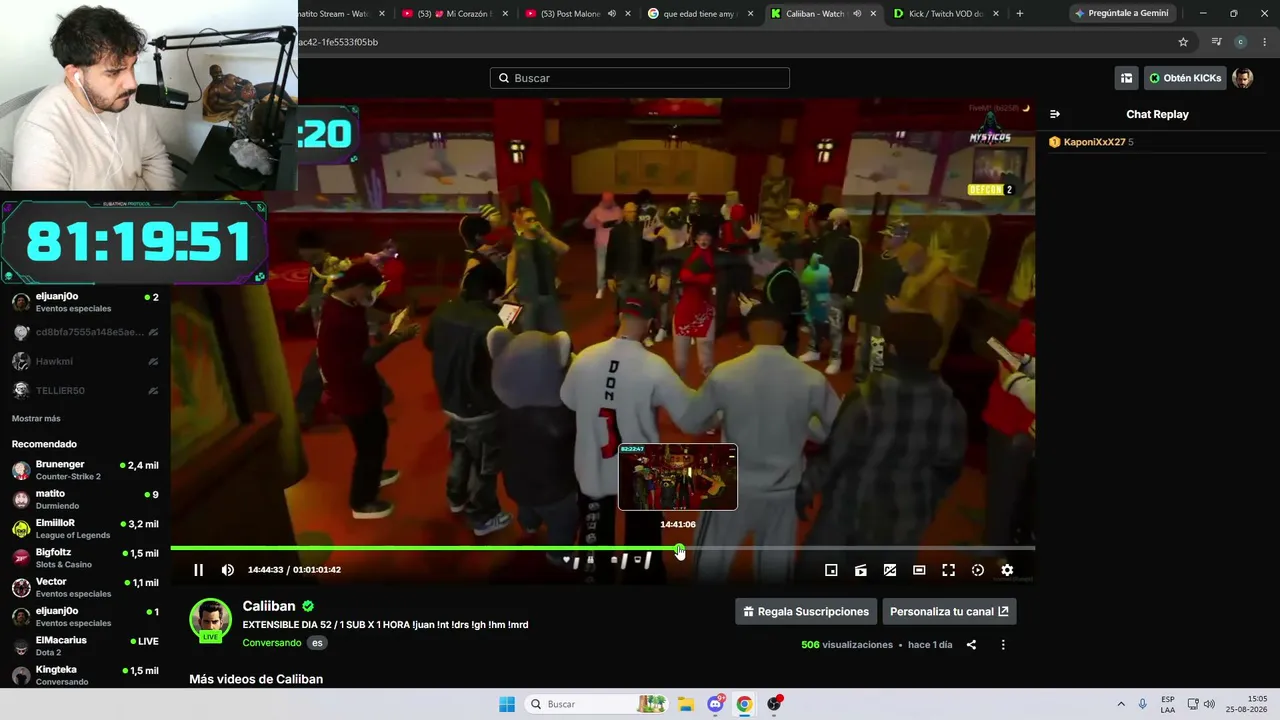
Task: Mute audio on Post Malone tab
Action: click(611, 14)
